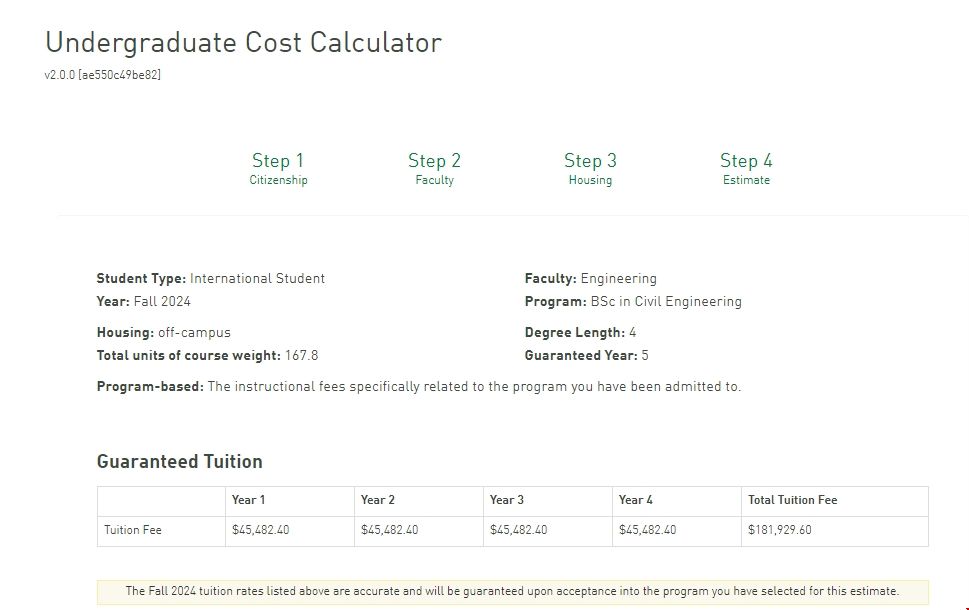
Task: Click the Student Type: International Student line
Action: [210, 279]
